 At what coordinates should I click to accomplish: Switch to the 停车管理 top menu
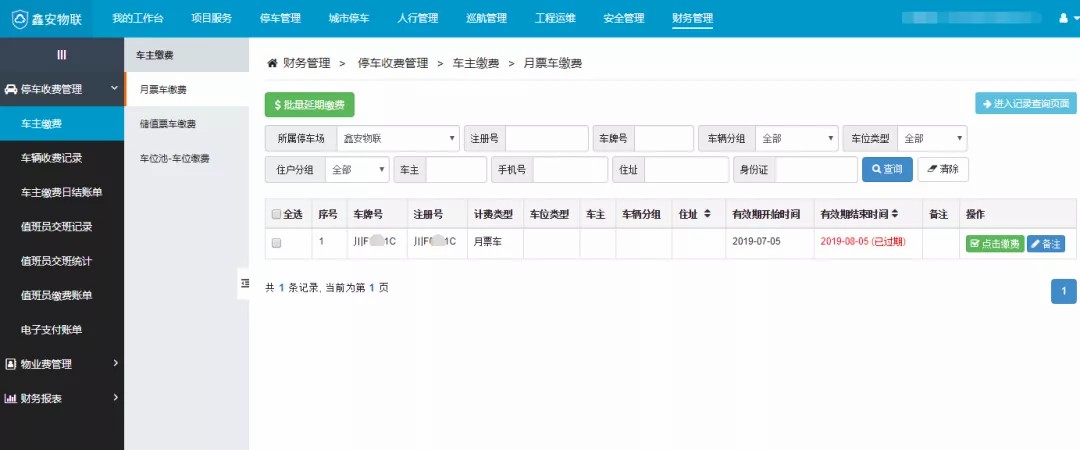[279, 18]
